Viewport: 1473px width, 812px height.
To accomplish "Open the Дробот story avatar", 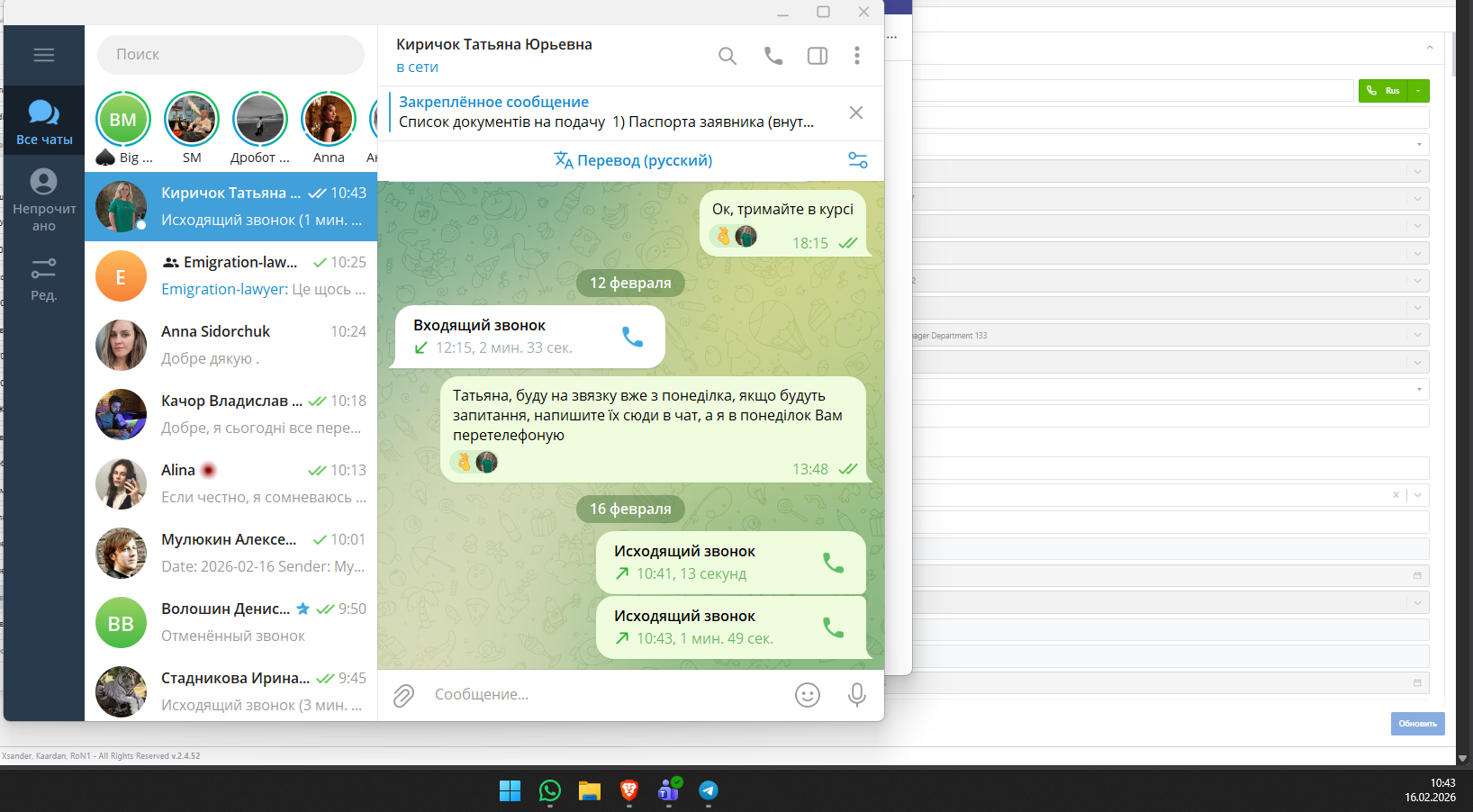I will click(260, 120).
